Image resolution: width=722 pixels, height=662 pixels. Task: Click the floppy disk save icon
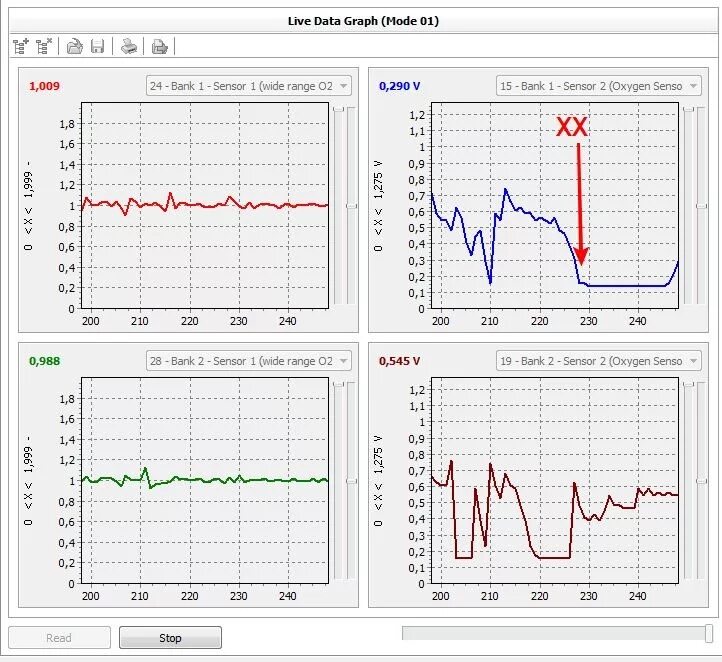click(x=98, y=46)
